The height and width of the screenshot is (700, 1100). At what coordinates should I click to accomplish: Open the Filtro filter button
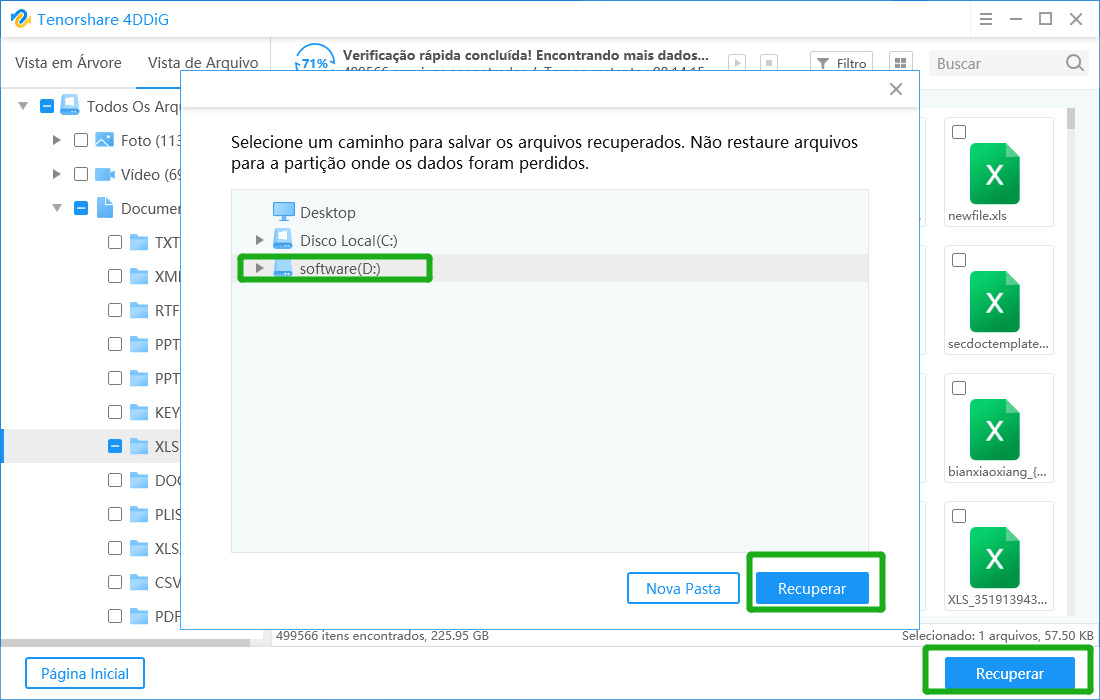click(x=841, y=62)
